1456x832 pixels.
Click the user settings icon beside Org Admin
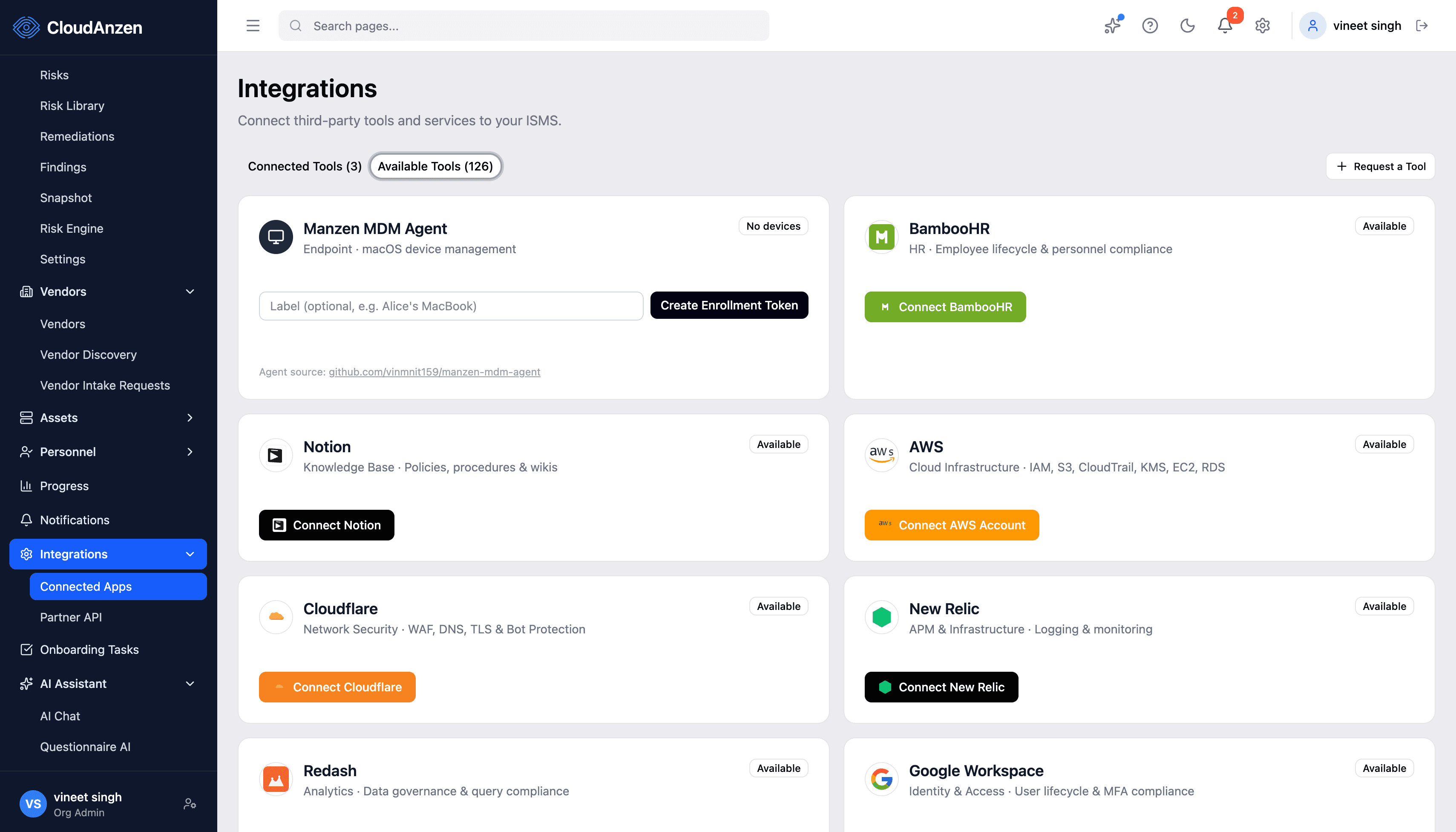pos(190,804)
